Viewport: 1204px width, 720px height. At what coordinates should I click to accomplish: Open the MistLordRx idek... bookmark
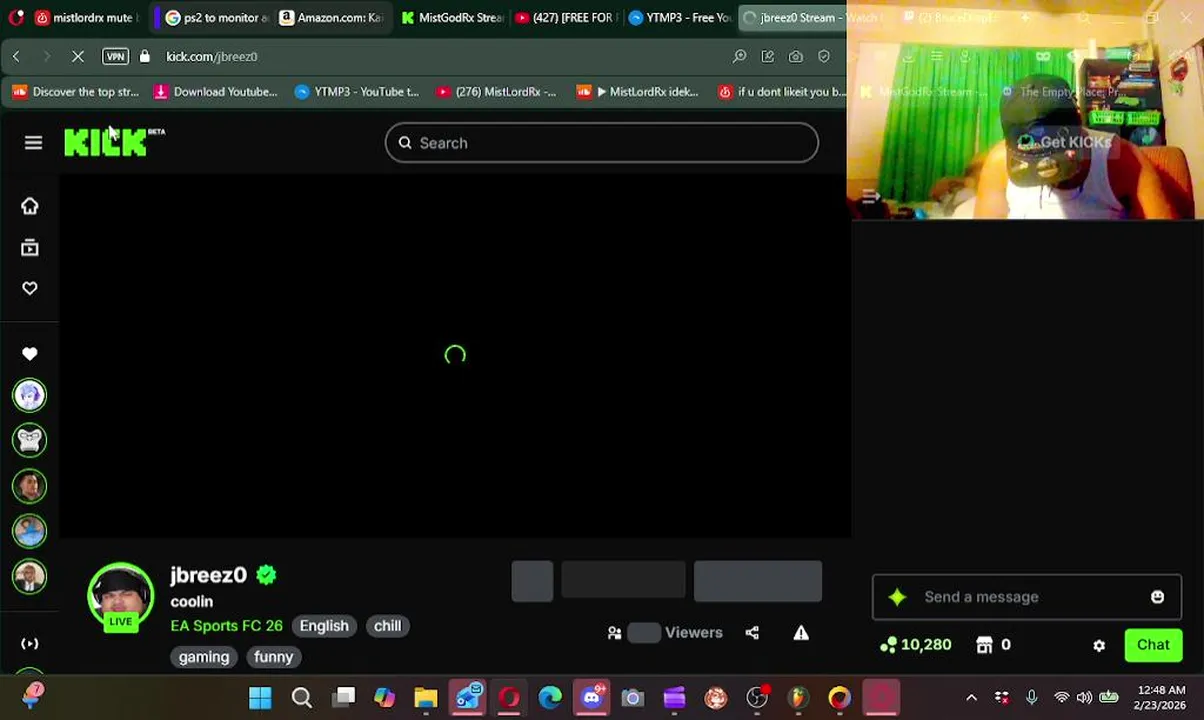click(637, 92)
